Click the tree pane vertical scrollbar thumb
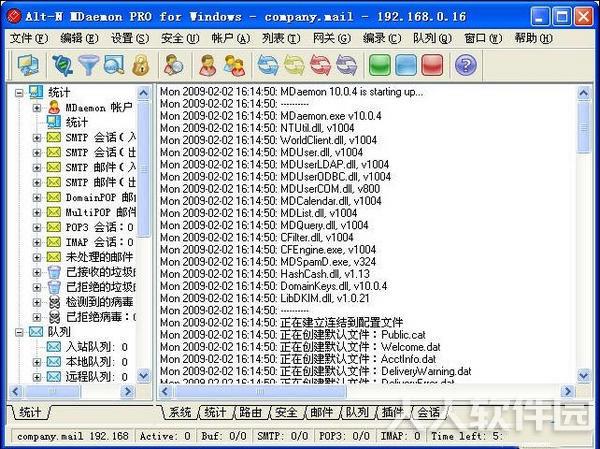This screenshot has height=449, width=600. 143,168
